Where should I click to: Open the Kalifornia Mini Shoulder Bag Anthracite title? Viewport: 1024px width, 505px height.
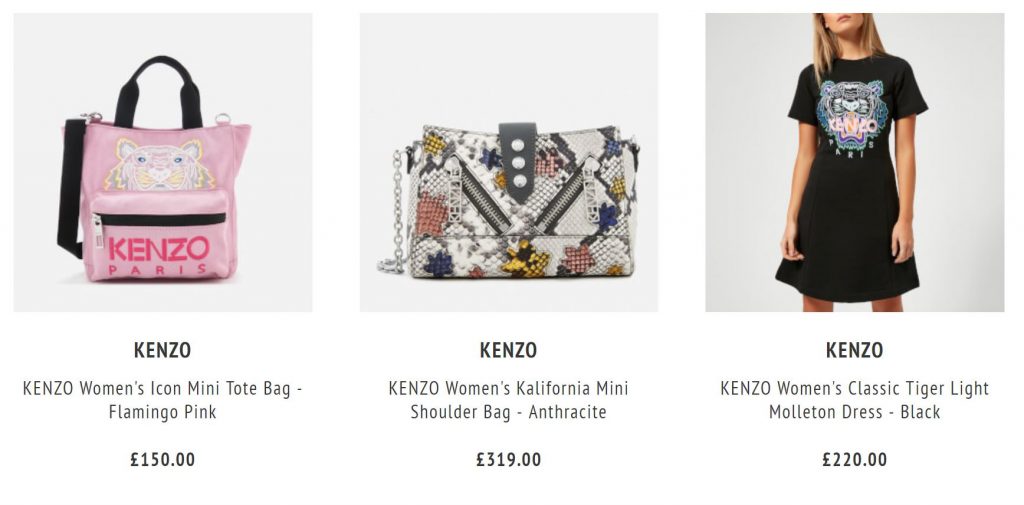pos(509,400)
